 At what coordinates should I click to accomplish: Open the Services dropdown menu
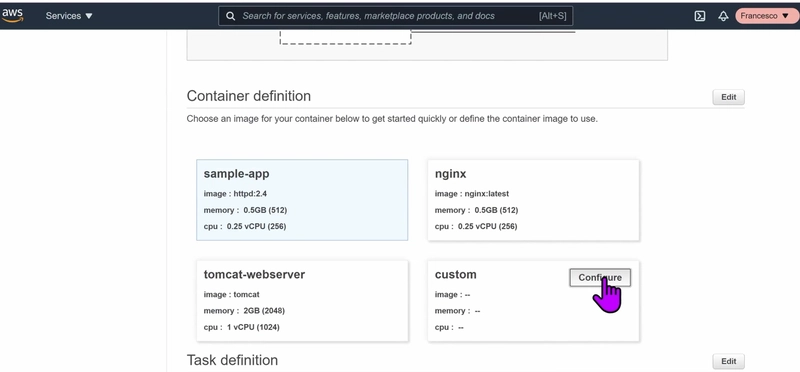[x=69, y=16]
